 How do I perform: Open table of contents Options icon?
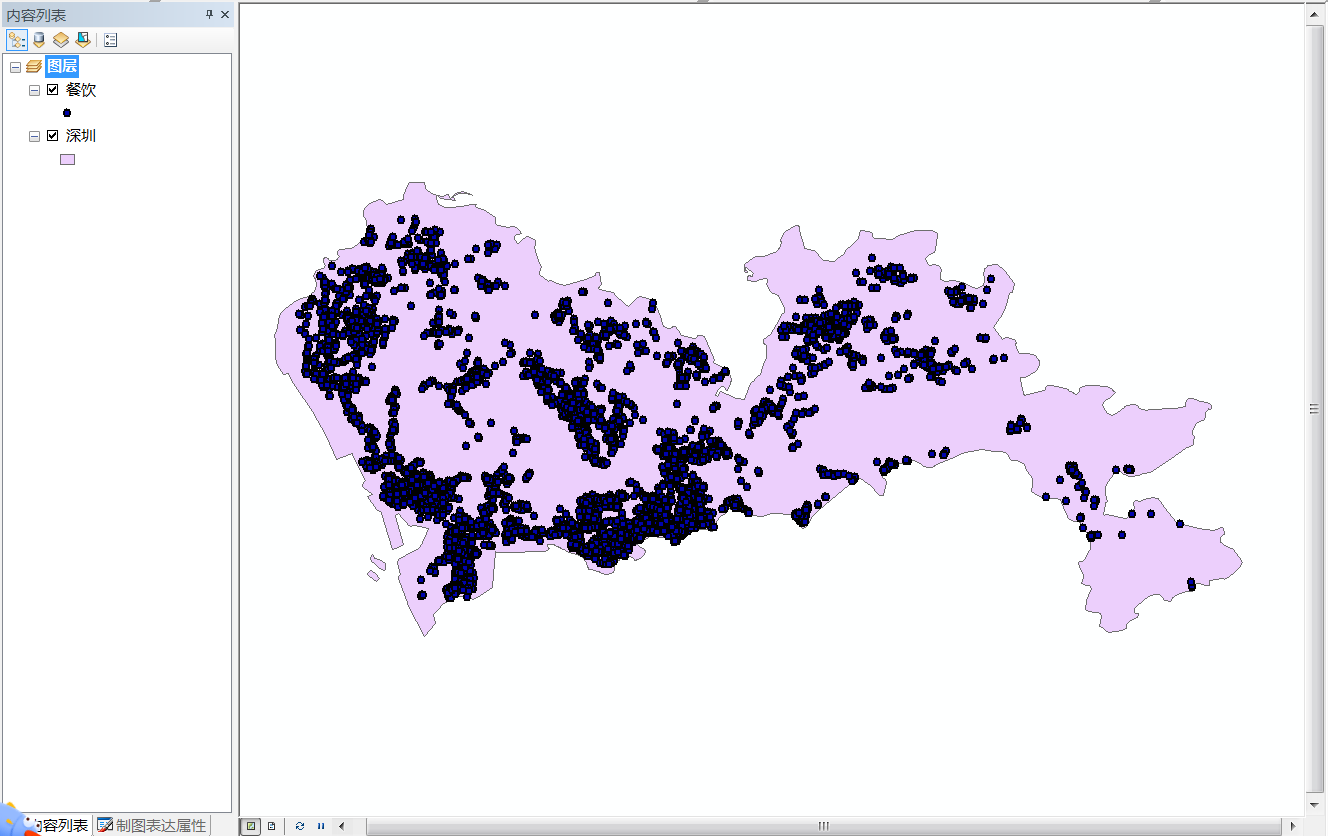[110, 40]
